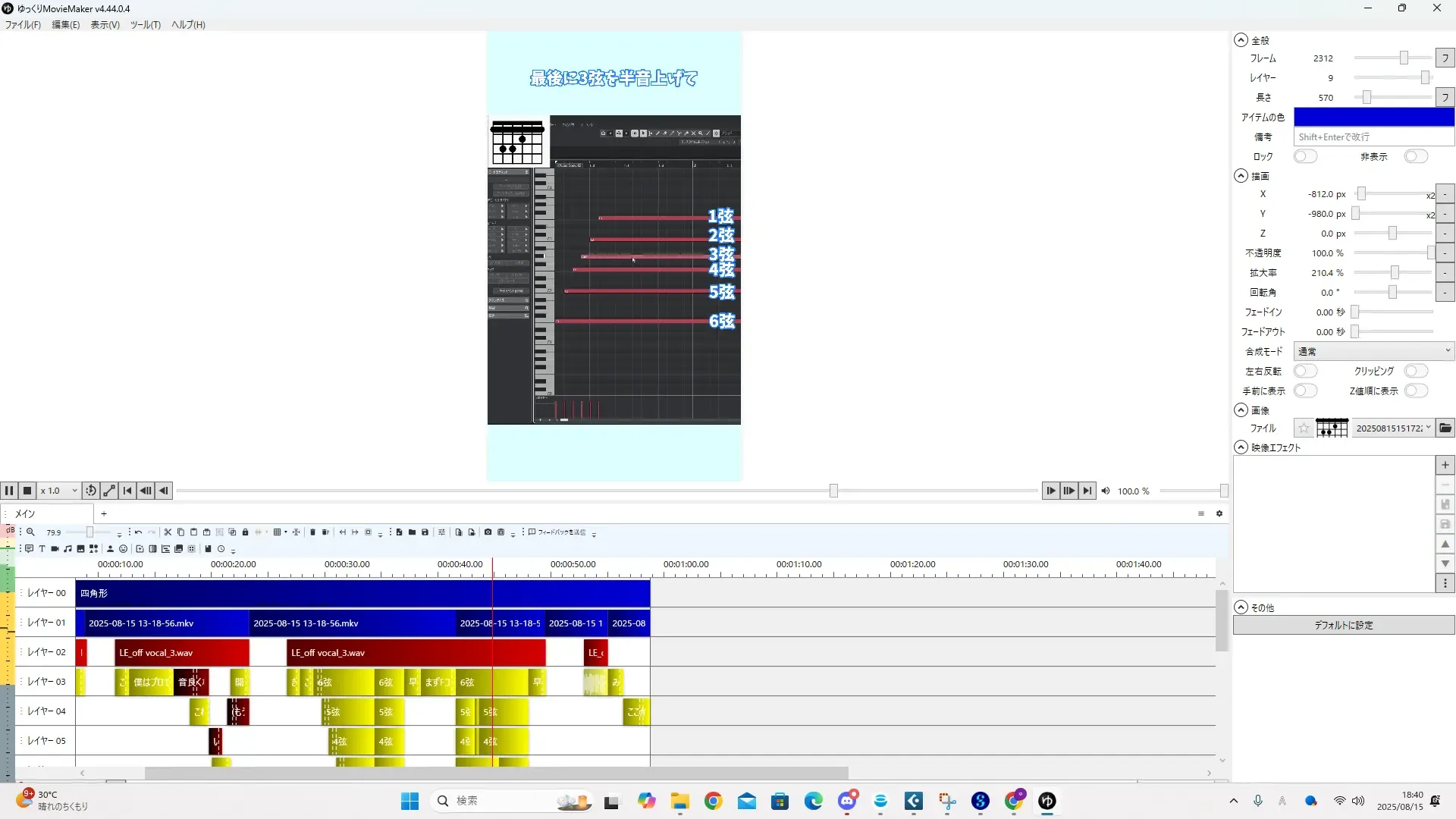This screenshot has width=1456, height=819.
Task: Open the playback speed x1.0 dropdown
Action: [x=59, y=491]
